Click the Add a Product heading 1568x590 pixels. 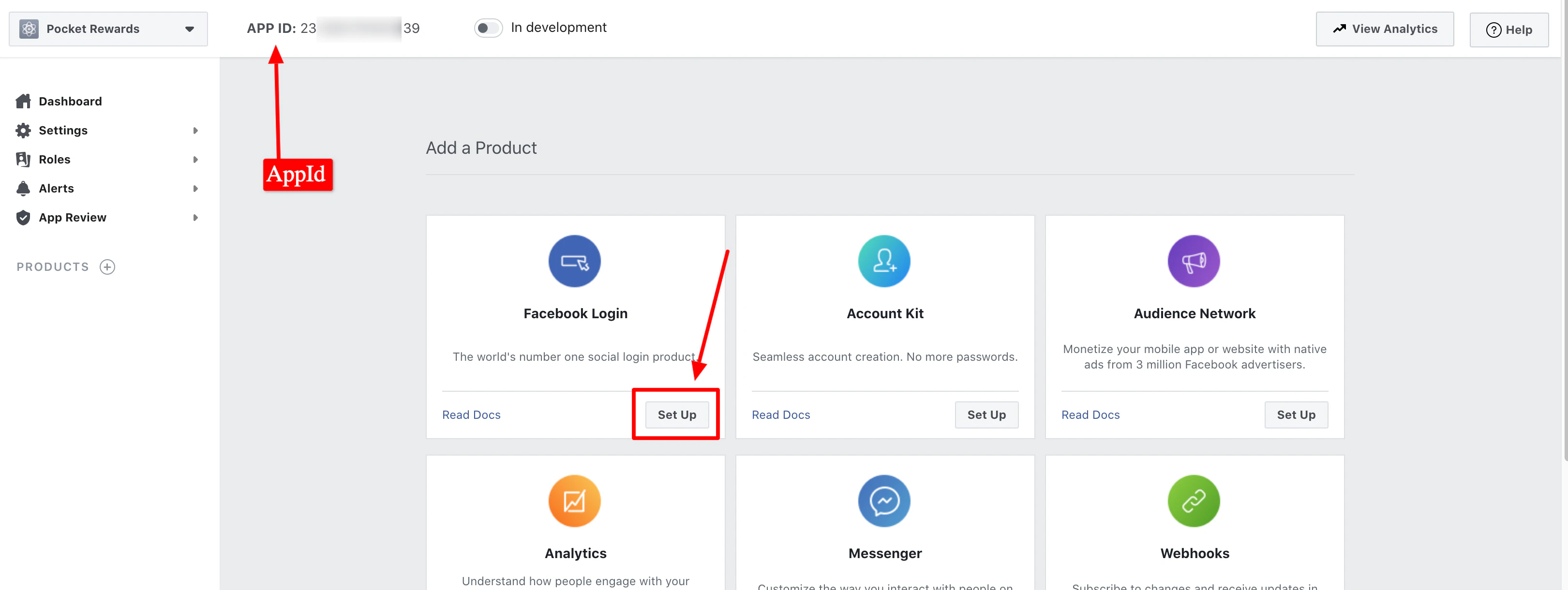click(x=481, y=148)
